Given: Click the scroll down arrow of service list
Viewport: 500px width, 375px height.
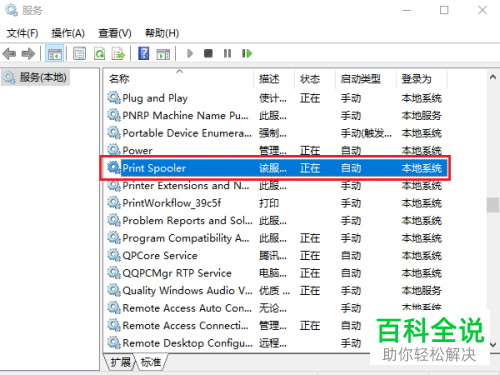Looking at the screenshot, I should click(x=493, y=345).
